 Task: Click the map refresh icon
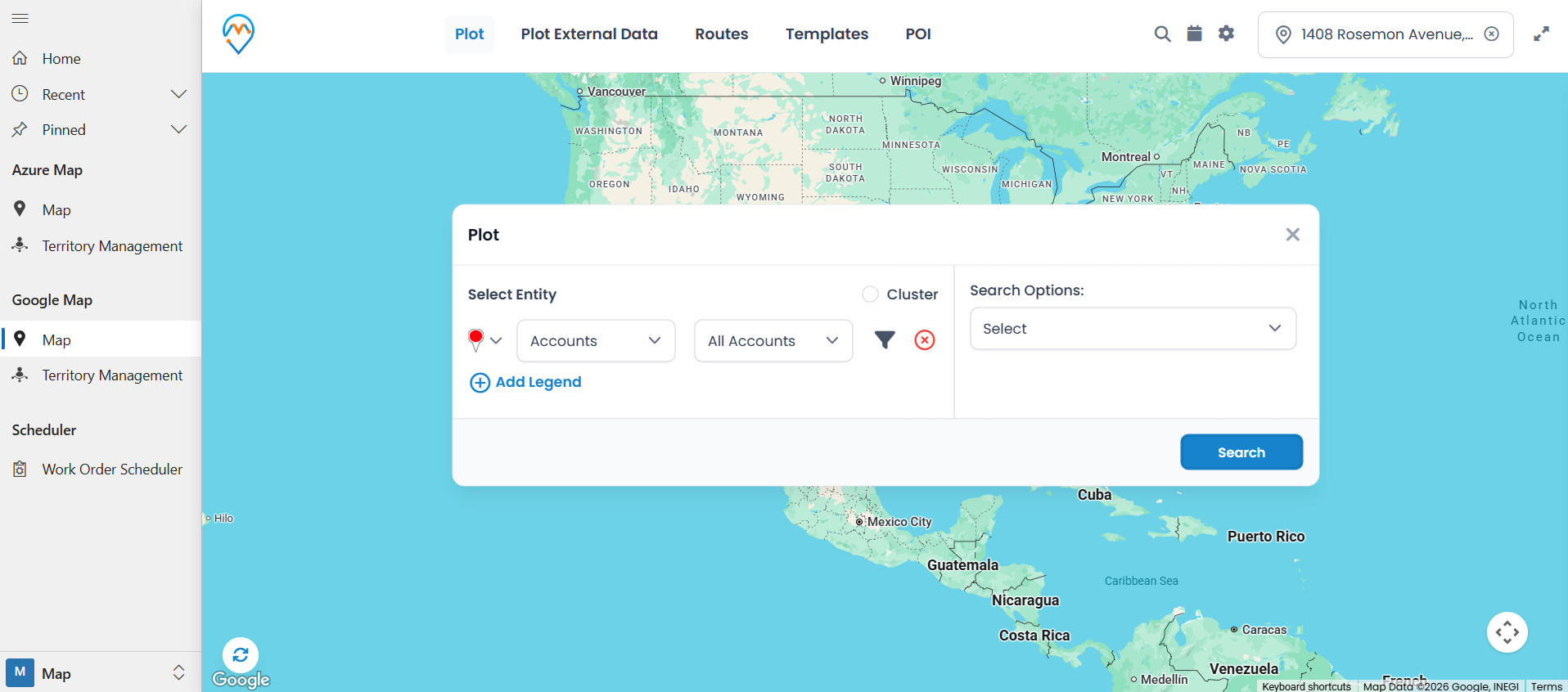point(241,654)
